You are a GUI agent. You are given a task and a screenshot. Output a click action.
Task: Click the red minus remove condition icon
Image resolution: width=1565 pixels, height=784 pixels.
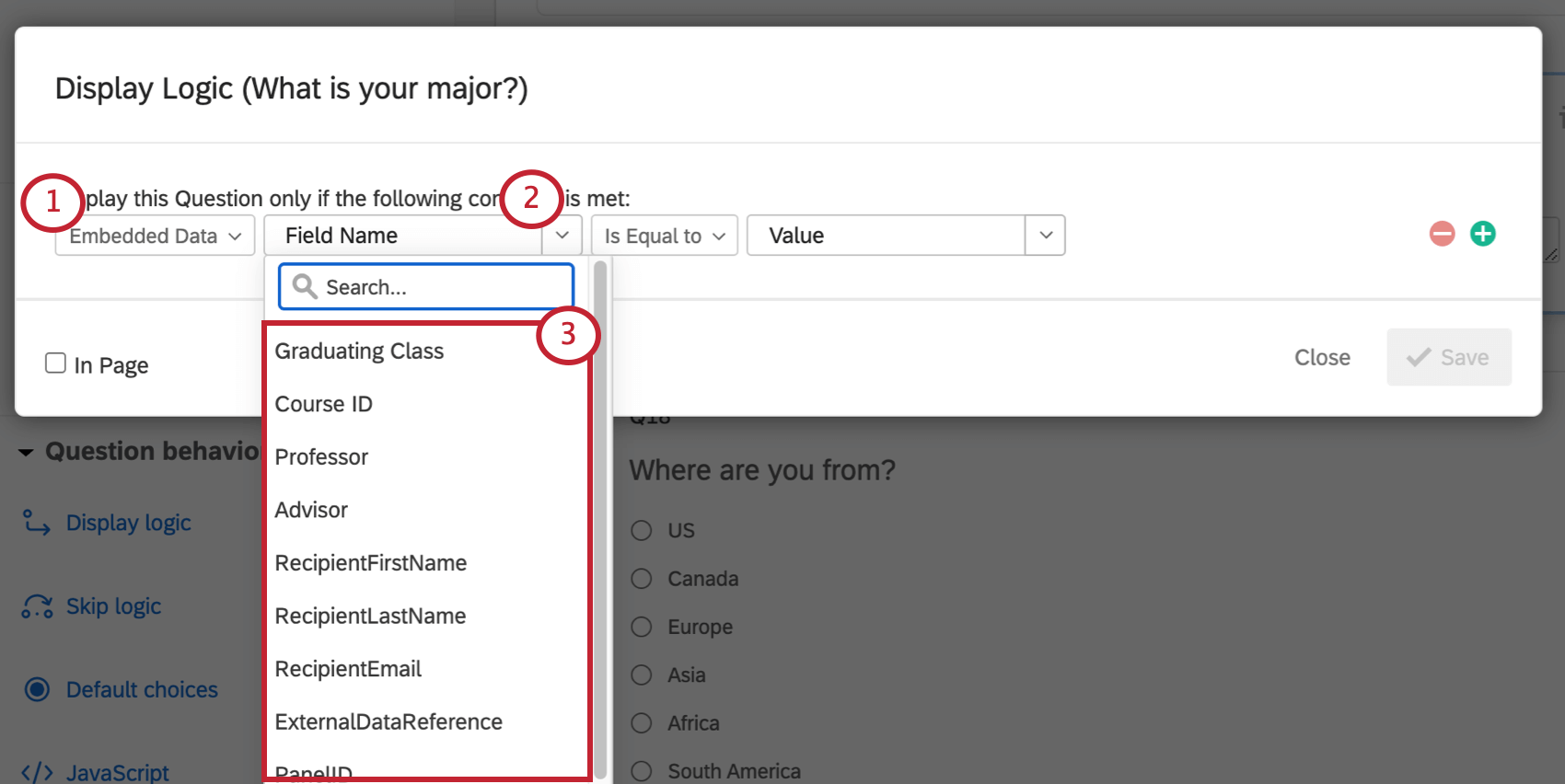(1442, 234)
